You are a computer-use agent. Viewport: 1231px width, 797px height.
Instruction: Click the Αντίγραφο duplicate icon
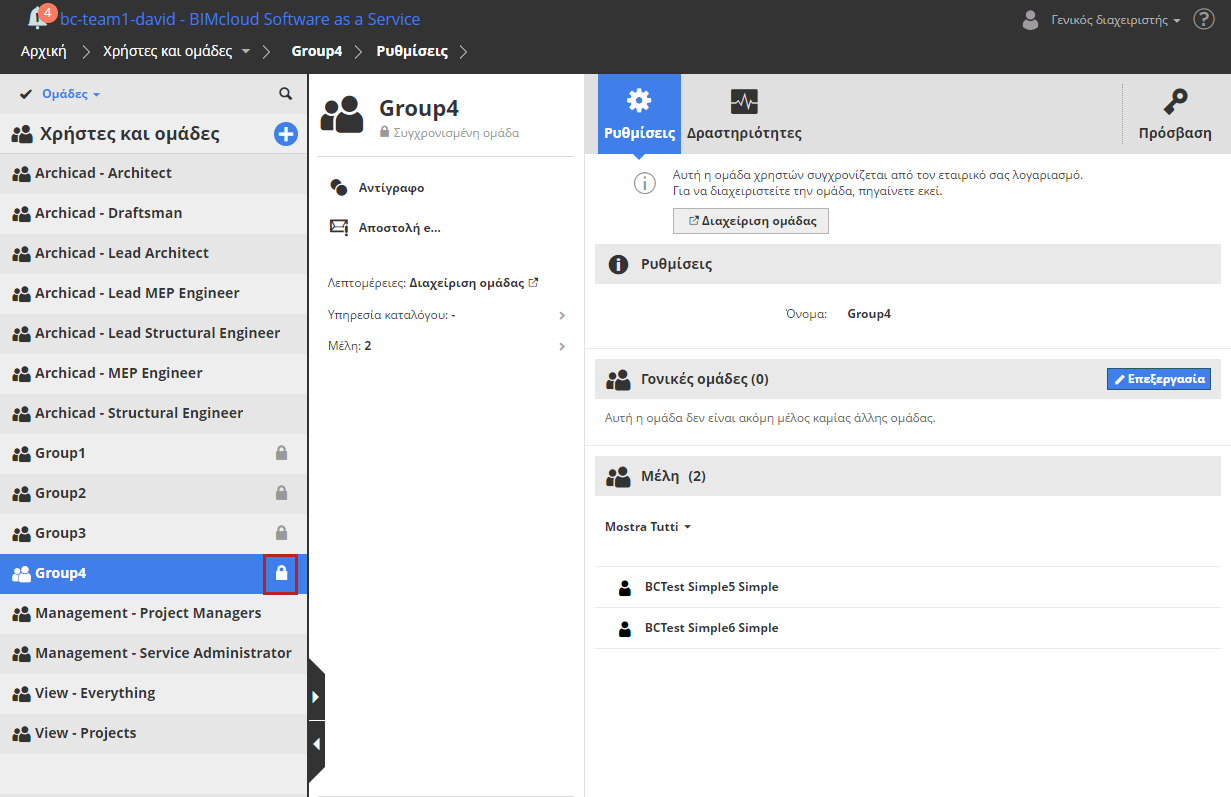click(339, 188)
